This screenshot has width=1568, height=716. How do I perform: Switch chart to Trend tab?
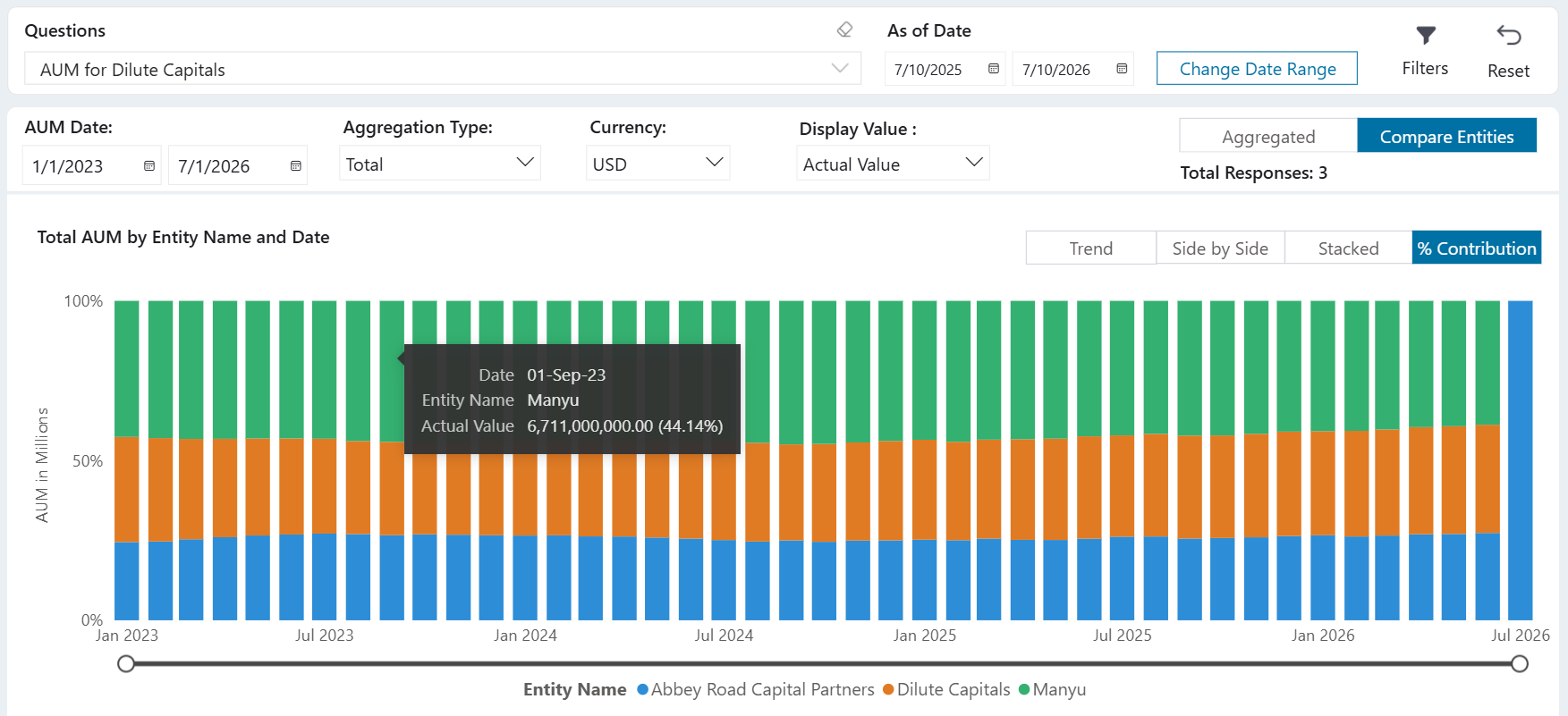point(1091,248)
